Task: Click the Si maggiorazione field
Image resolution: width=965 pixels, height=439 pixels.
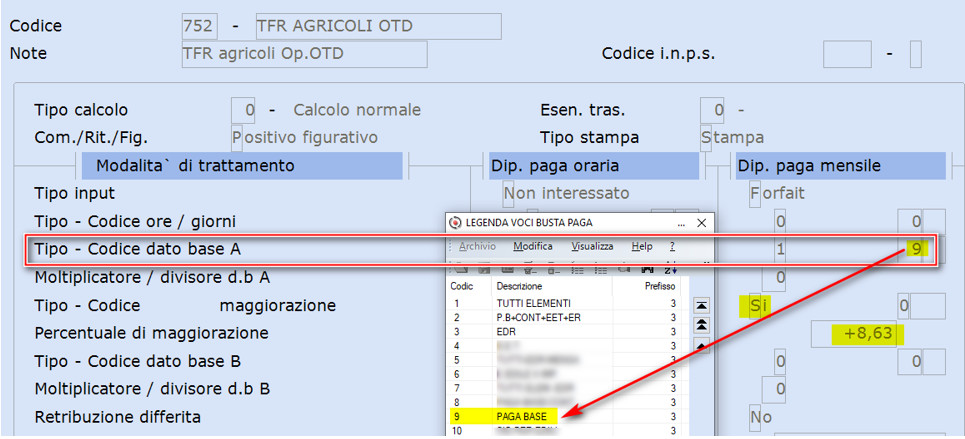Action: [756, 305]
